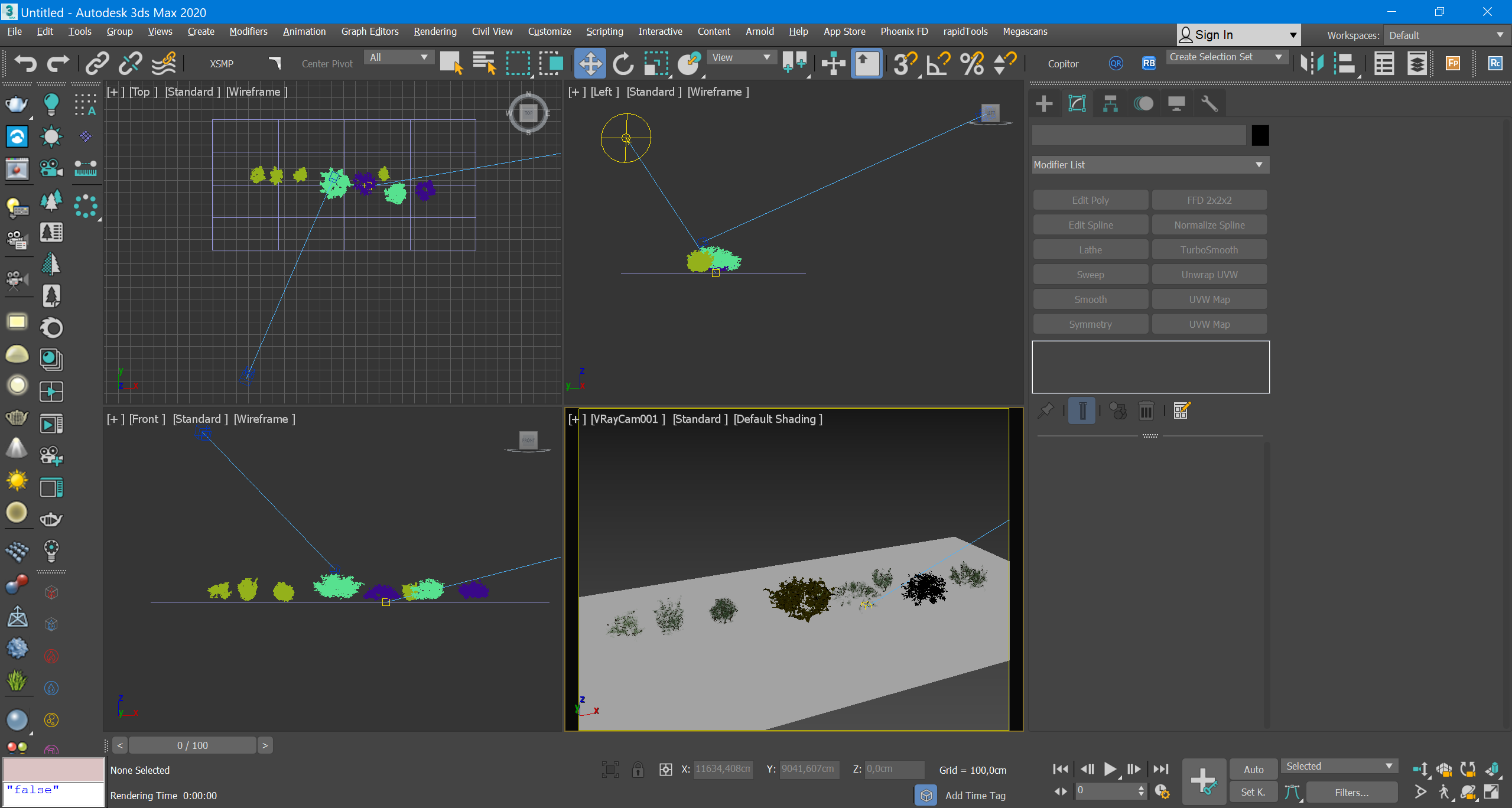Click the Mirror tool icon
Screen dimensions: 1512x808
point(1311,63)
